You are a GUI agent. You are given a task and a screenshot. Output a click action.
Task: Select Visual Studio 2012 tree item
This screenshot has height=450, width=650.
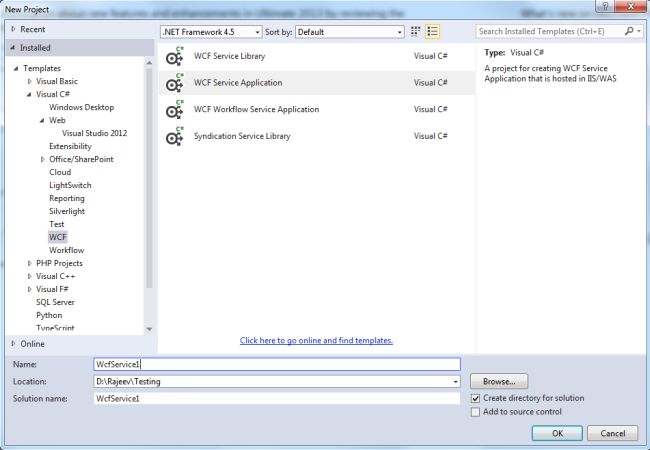[x=95, y=133]
